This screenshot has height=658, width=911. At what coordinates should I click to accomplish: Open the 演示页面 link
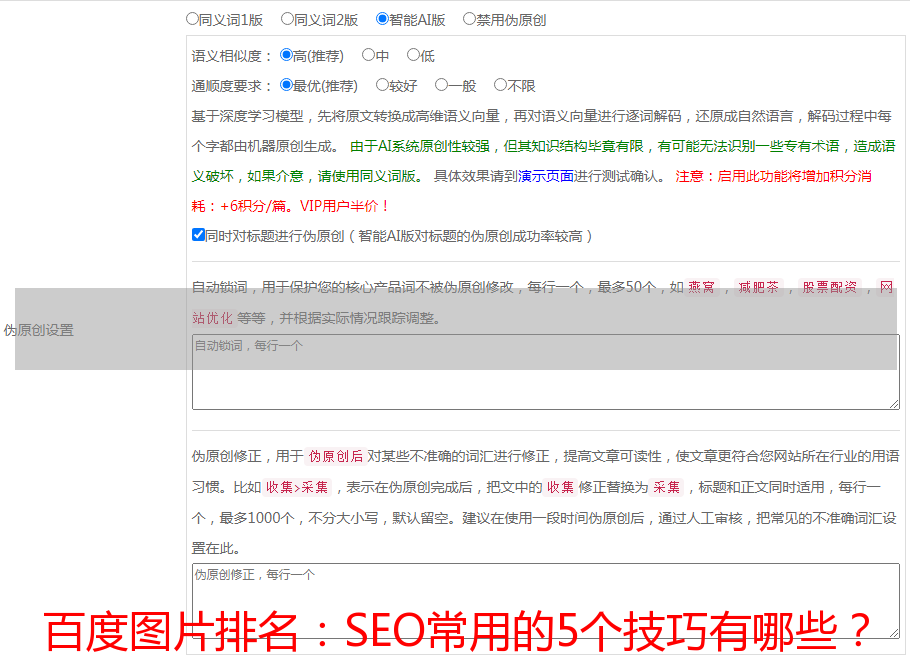(x=546, y=176)
